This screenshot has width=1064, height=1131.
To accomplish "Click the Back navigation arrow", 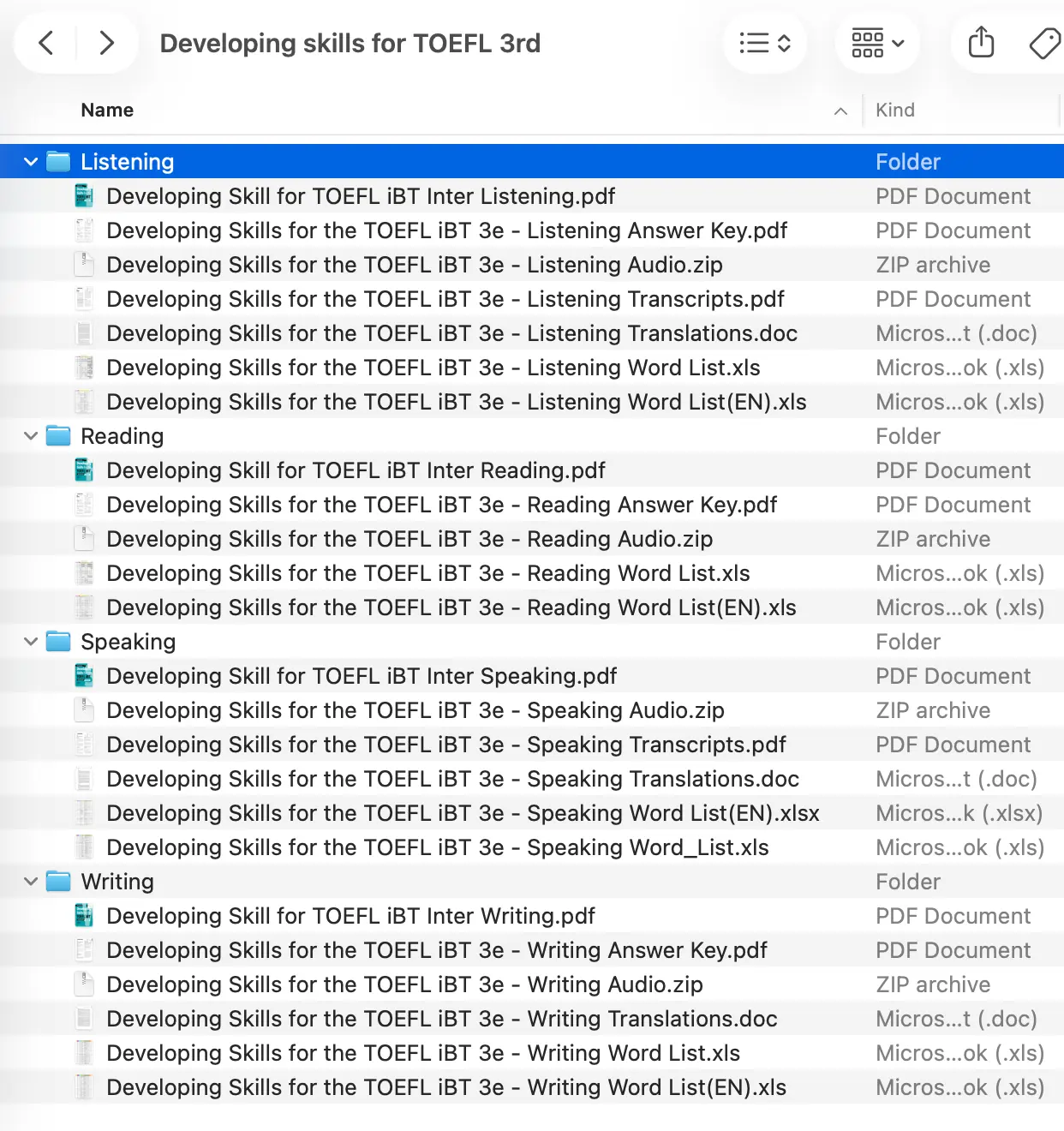I will point(46,43).
